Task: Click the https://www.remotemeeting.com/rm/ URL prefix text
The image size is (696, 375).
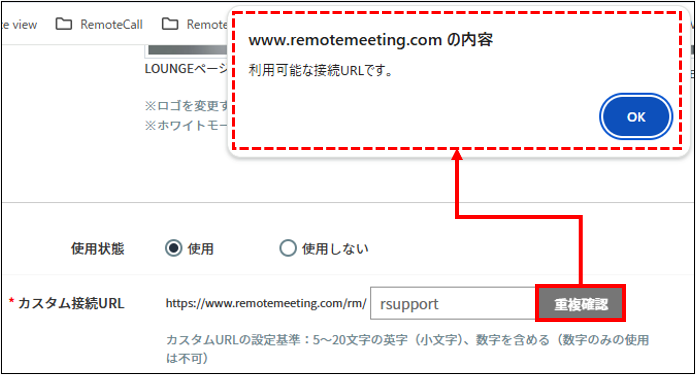Action: click(x=266, y=304)
